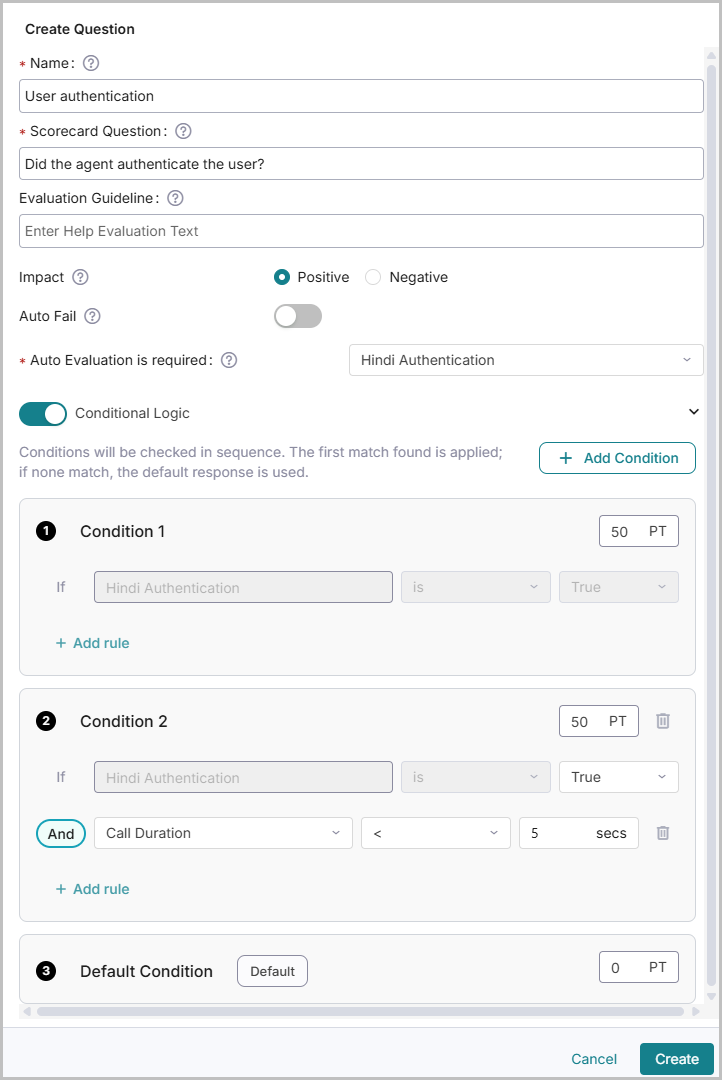Click the Name input containing User authentication
Screen dimensions: 722x1080
[361, 96]
